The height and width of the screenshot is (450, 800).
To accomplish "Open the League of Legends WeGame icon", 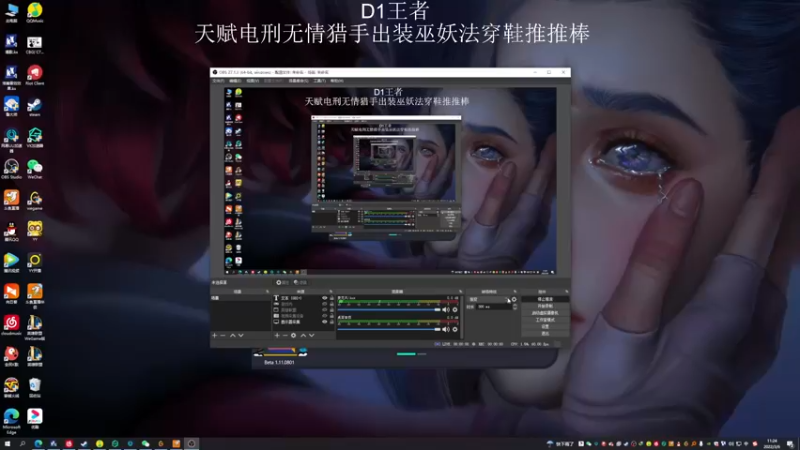I will (35, 327).
